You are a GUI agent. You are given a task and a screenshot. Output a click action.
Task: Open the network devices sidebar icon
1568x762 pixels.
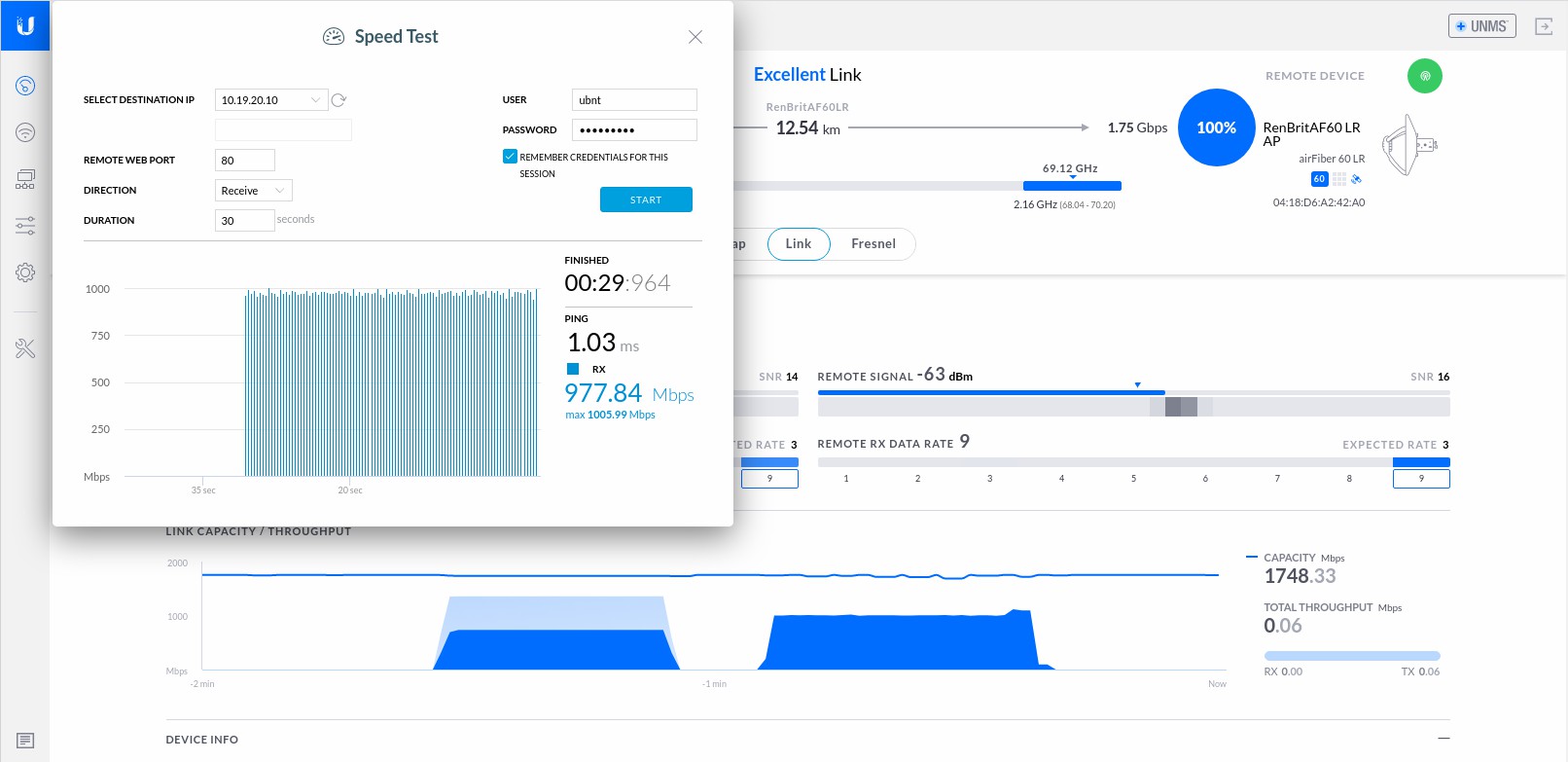tap(25, 179)
